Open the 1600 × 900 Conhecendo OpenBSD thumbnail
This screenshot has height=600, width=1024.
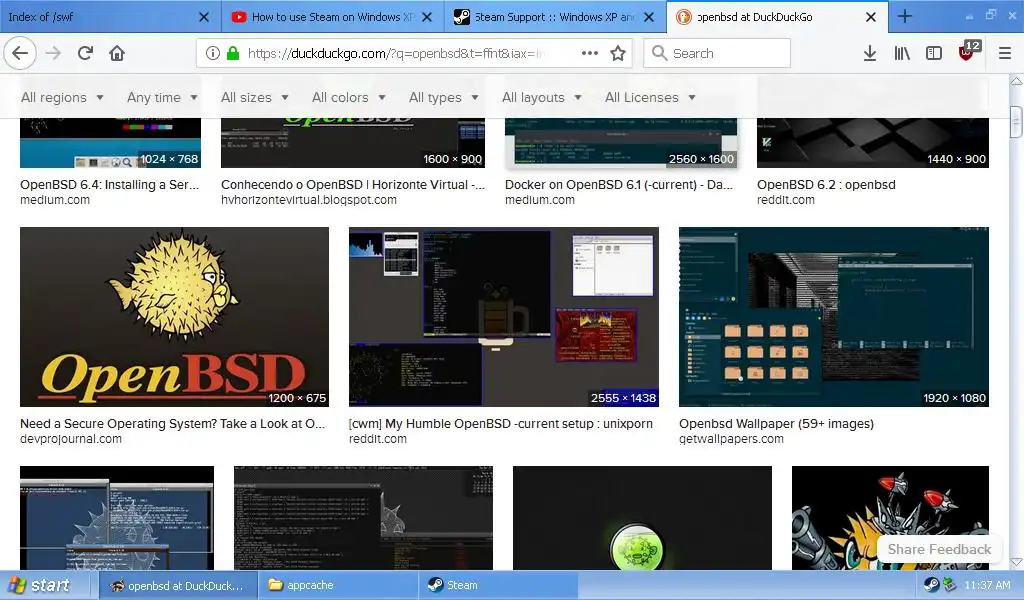point(353,143)
